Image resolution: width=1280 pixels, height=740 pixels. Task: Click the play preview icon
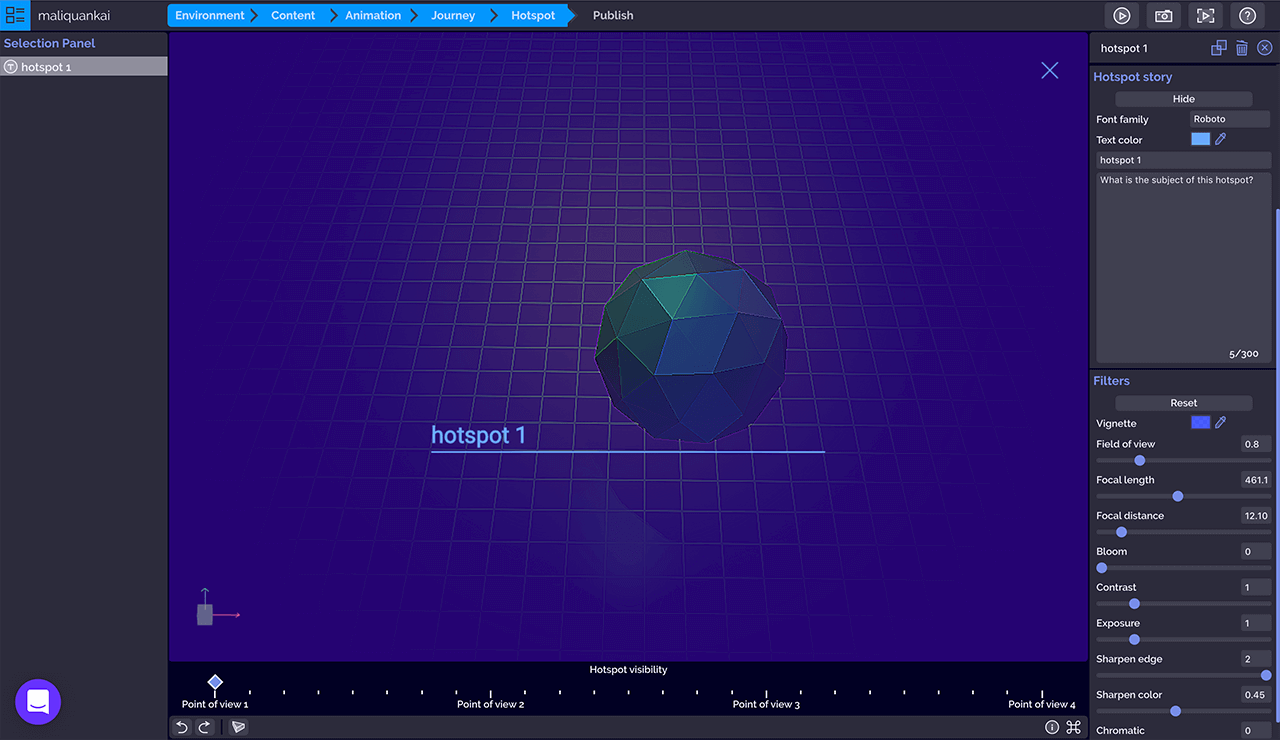[1122, 16]
